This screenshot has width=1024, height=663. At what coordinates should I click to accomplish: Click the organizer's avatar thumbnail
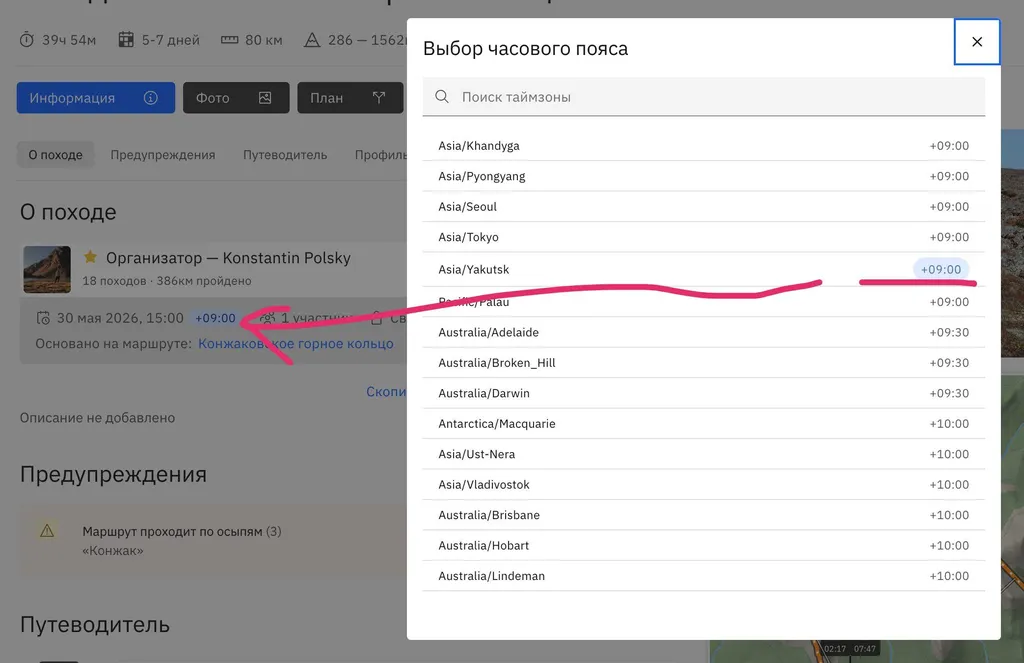pos(47,269)
